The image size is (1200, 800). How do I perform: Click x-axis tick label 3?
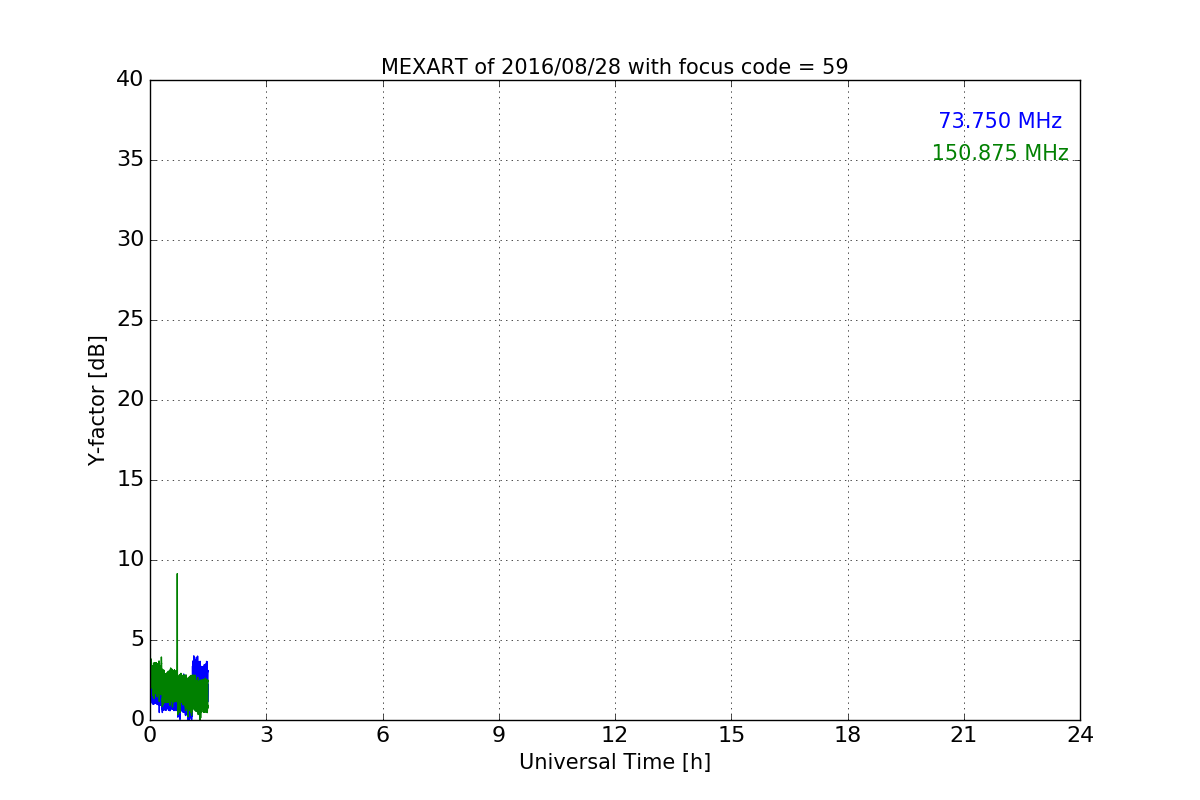266,735
